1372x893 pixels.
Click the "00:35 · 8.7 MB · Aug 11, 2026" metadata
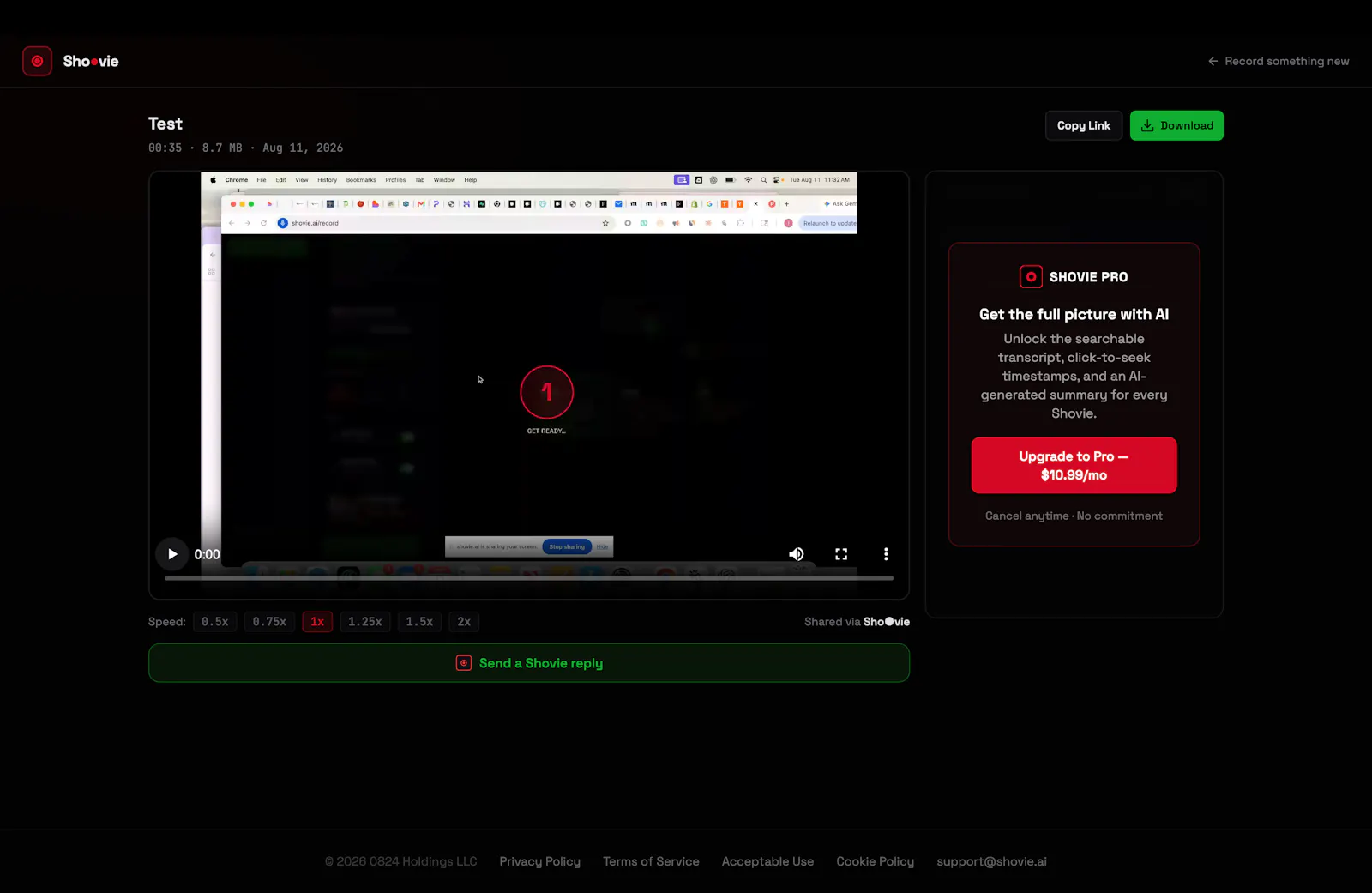[245, 148]
